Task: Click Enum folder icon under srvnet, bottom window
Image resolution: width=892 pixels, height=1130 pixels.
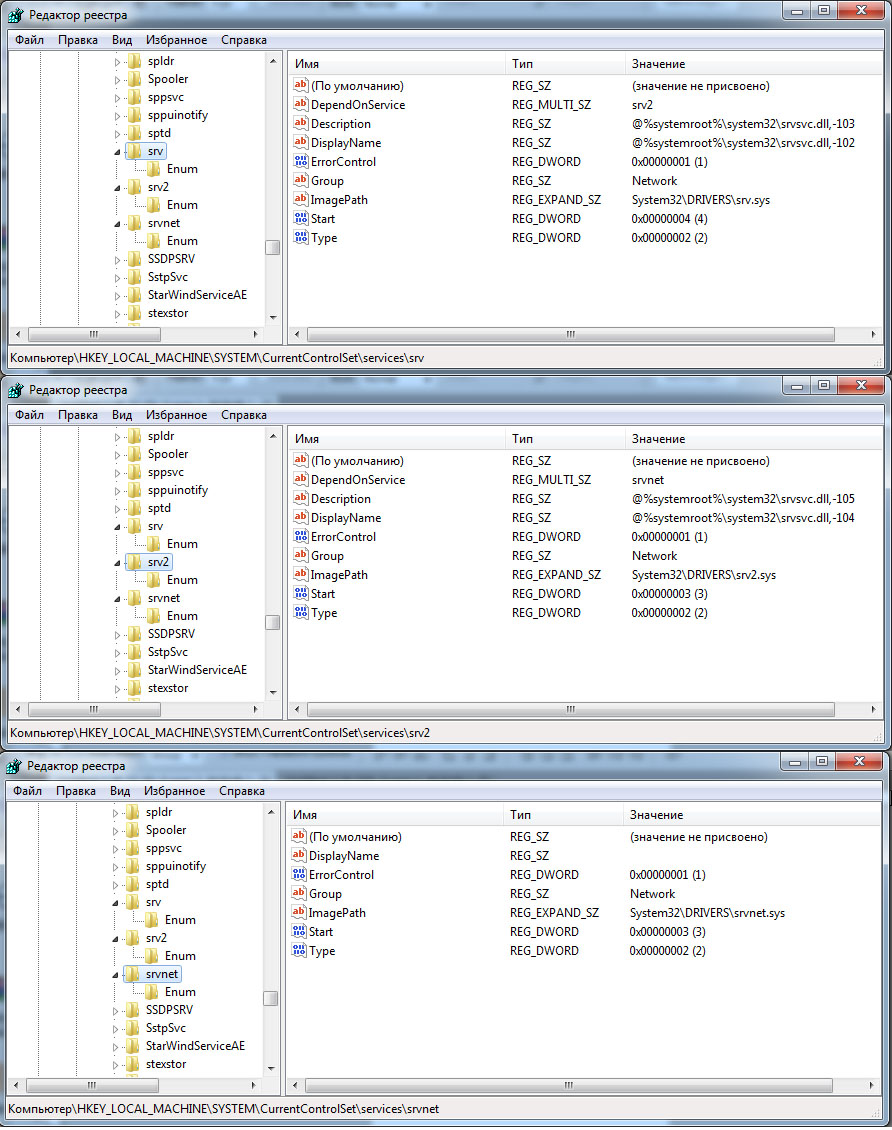Action: pos(151,992)
